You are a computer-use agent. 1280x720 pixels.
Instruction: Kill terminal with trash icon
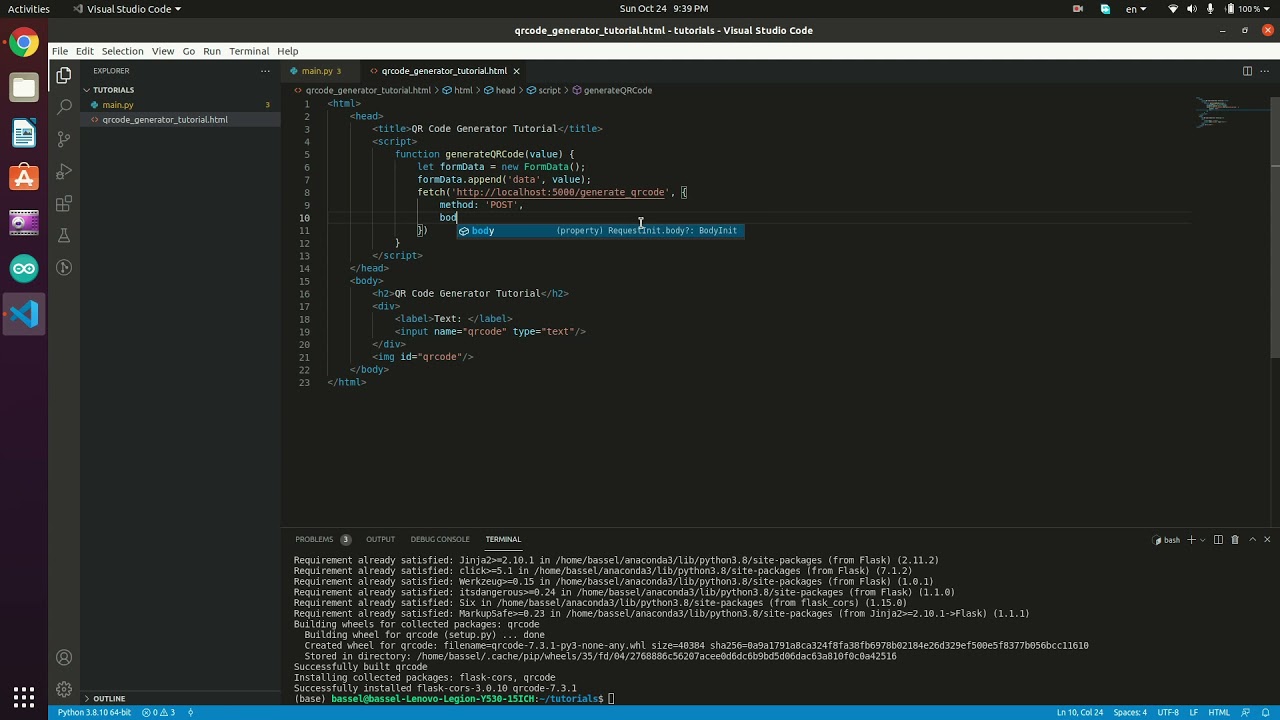coord(1235,539)
